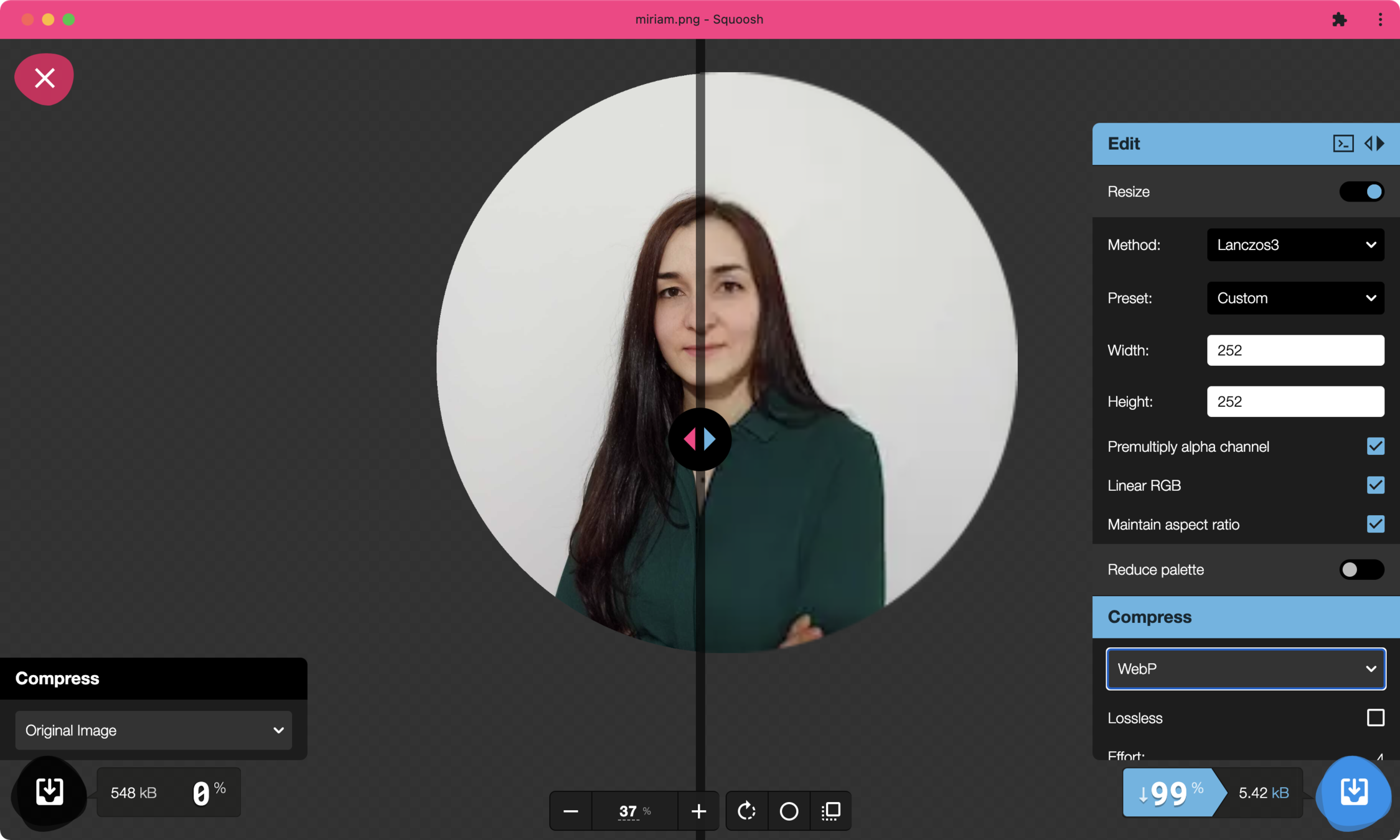Image resolution: width=1400 pixels, height=840 pixels.
Task: Close the image with the pink X button
Action: click(44, 78)
